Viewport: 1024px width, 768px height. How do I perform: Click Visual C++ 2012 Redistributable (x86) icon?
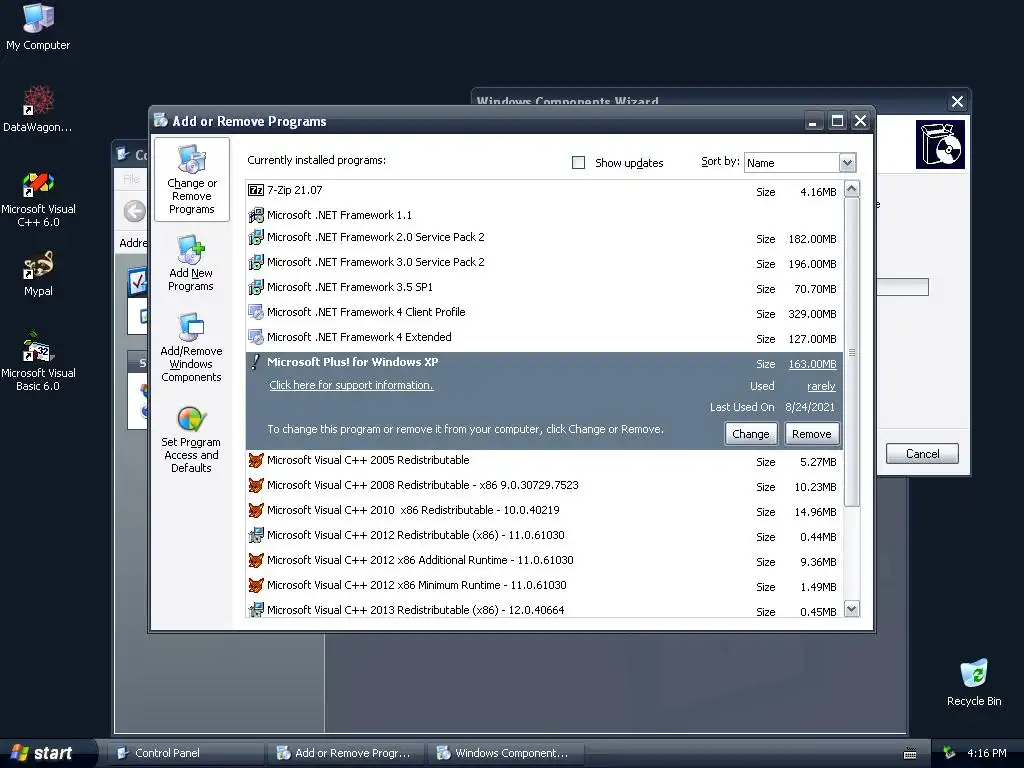(256, 535)
